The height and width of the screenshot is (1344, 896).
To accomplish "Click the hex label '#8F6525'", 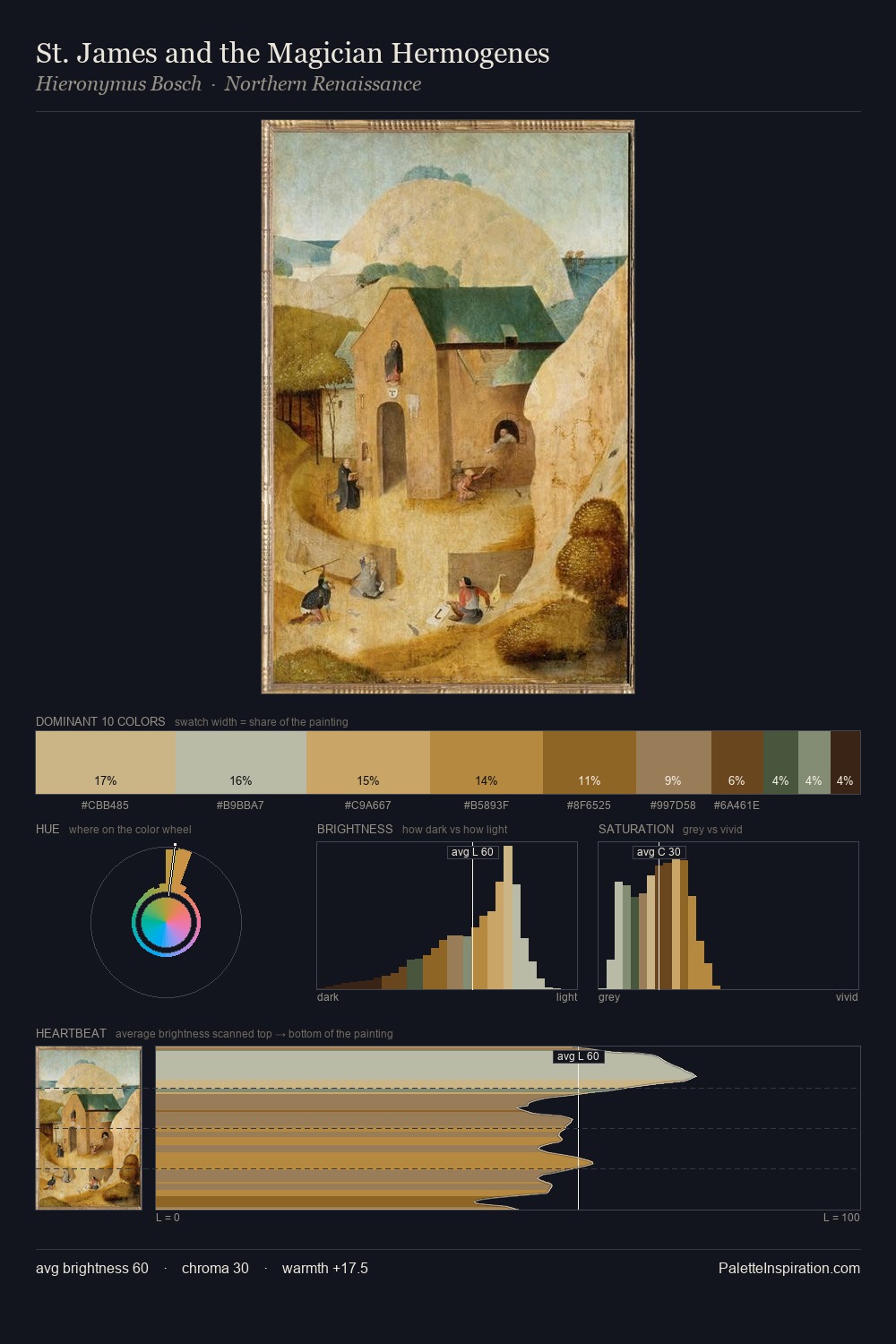I will tap(590, 805).
